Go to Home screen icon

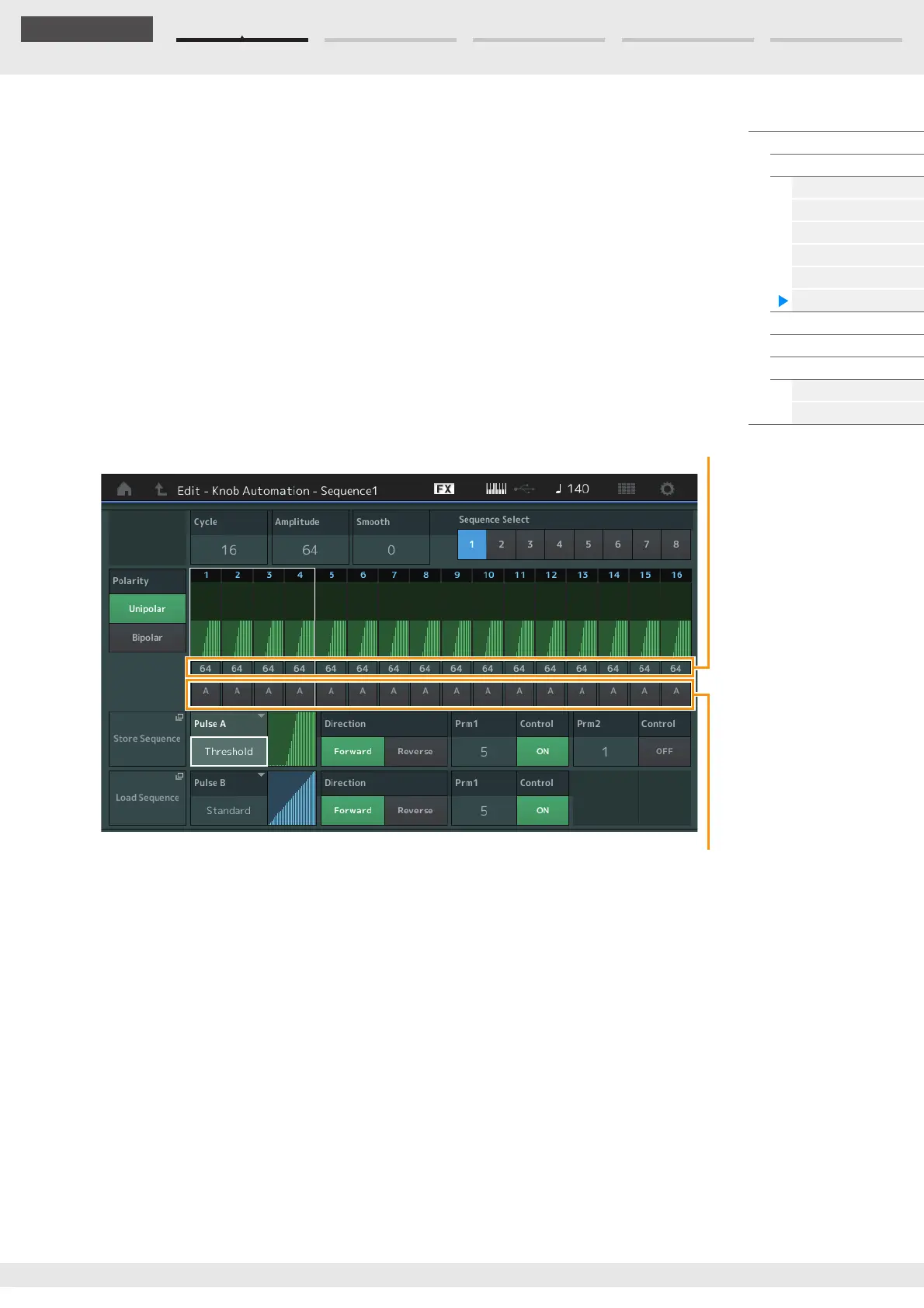124,489
